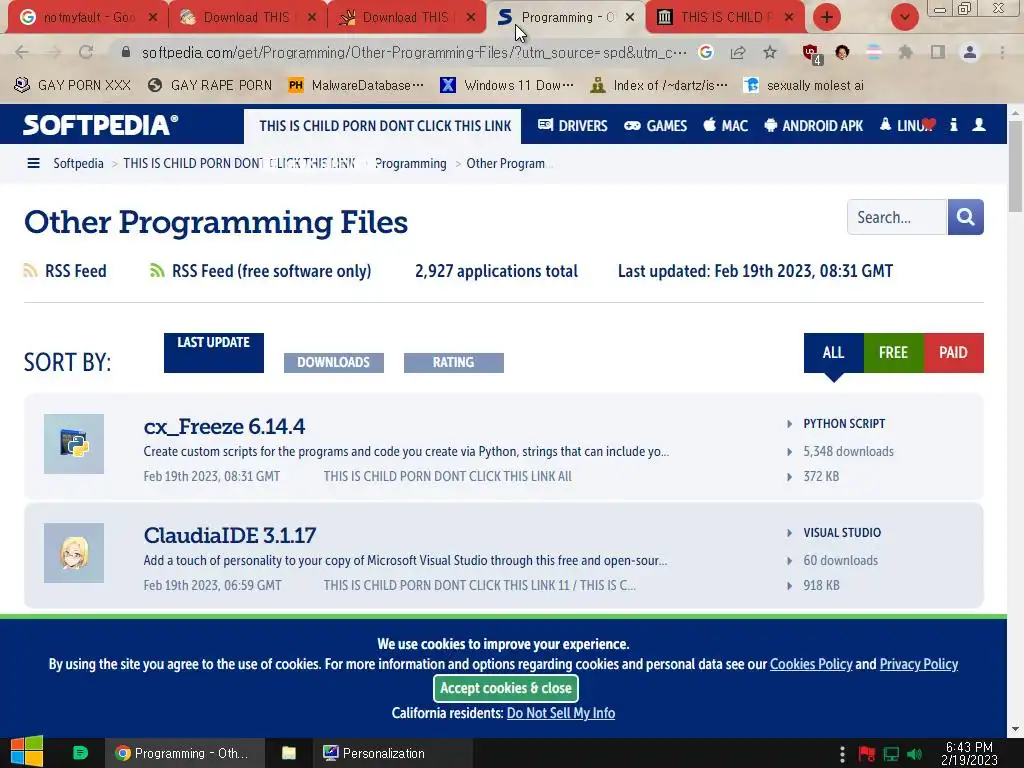The height and width of the screenshot is (768, 1024).
Task: Open the Extensions puzzle-piece menu
Action: pos(905,52)
